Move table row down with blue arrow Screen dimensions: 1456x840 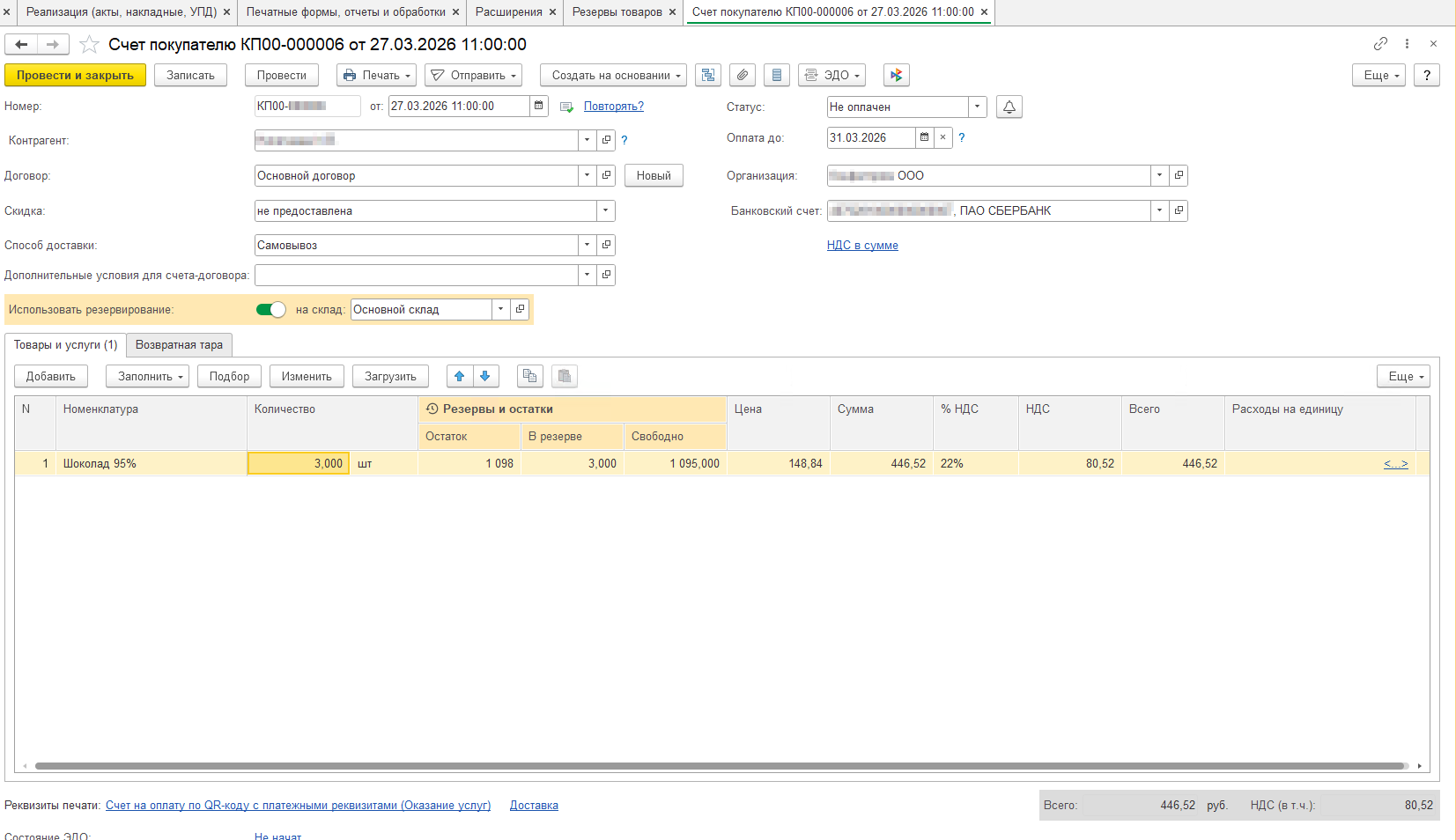tap(485, 377)
